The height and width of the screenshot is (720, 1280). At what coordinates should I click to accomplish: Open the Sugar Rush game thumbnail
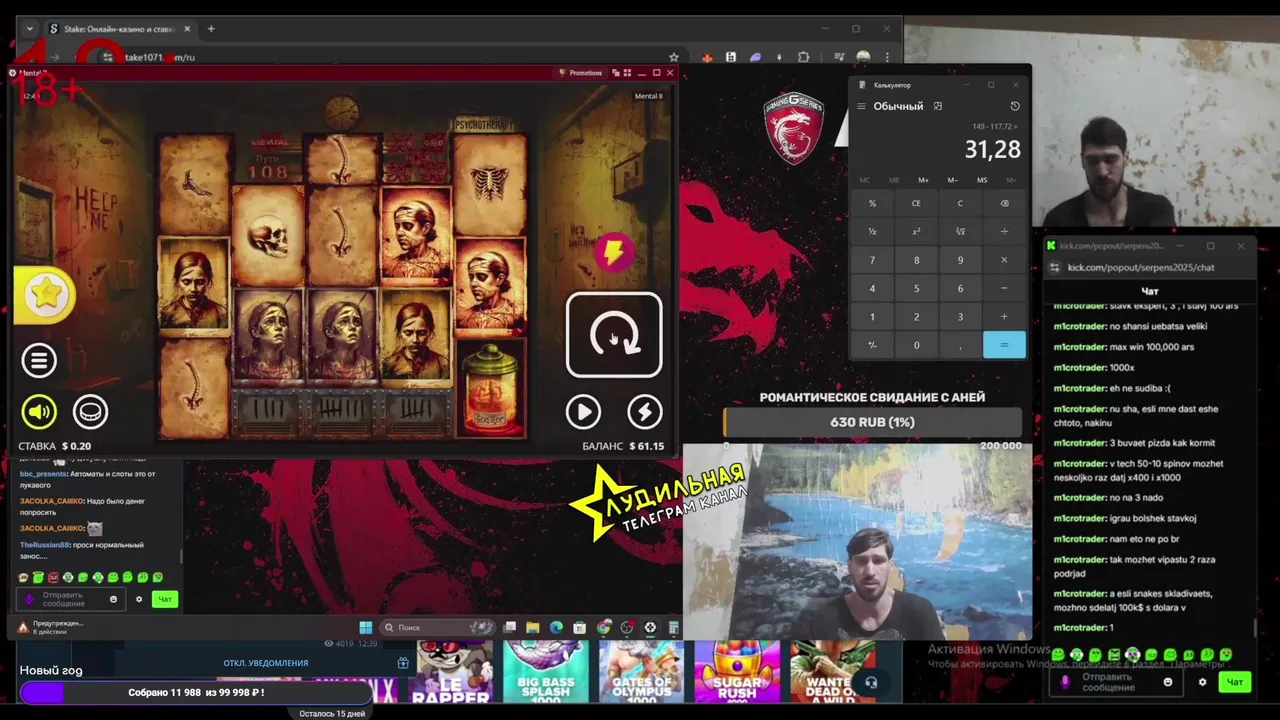(737, 672)
